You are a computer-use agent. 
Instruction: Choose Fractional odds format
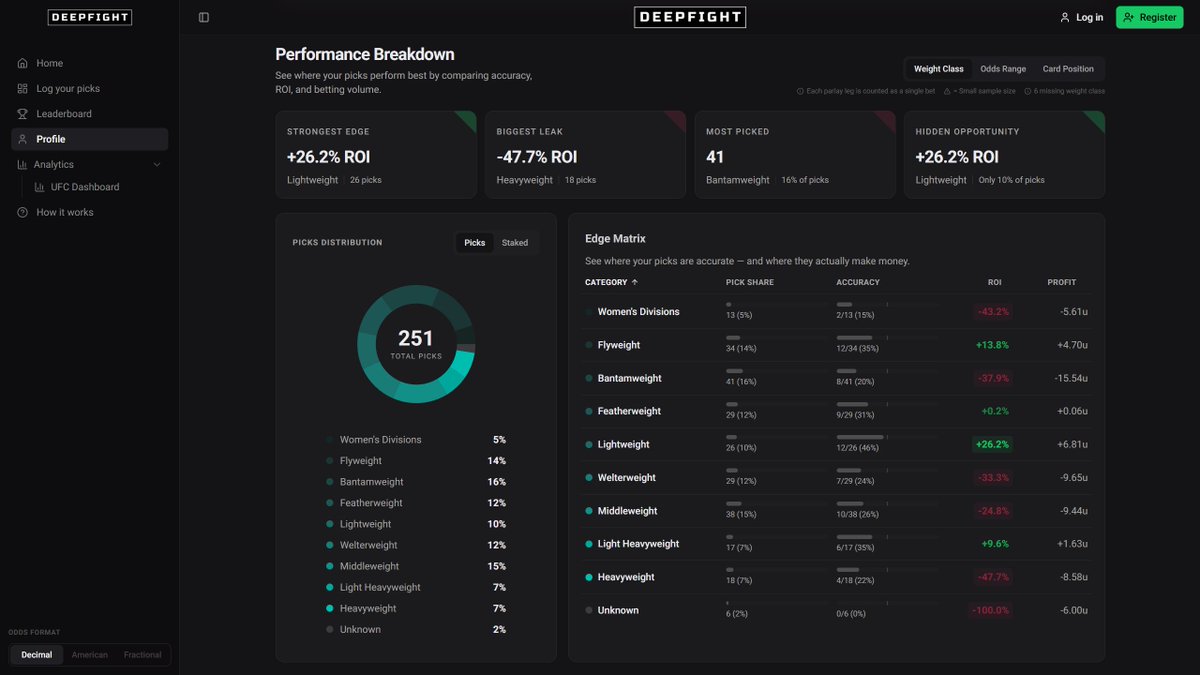click(143, 655)
